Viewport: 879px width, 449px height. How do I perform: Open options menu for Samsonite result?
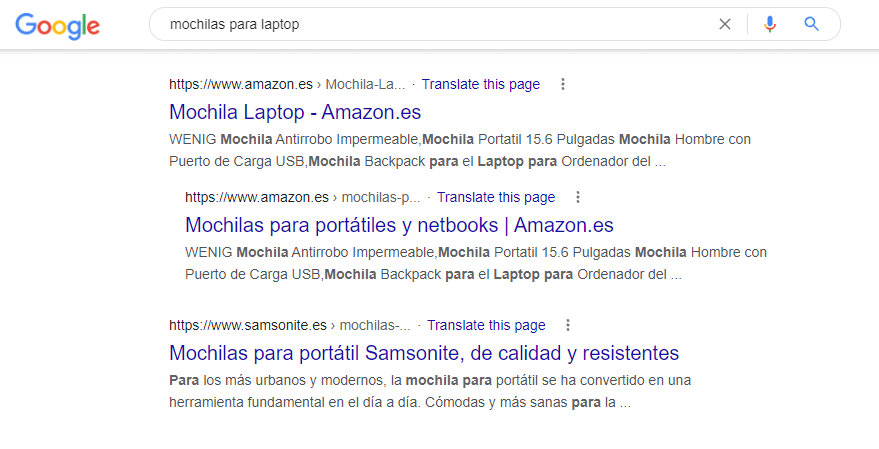[x=568, y=325]
